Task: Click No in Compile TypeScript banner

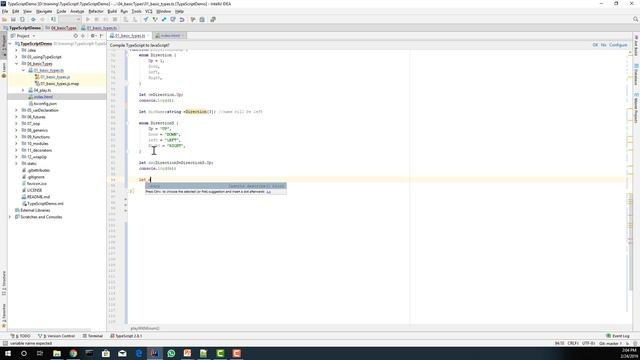Action: coord(603,45)
